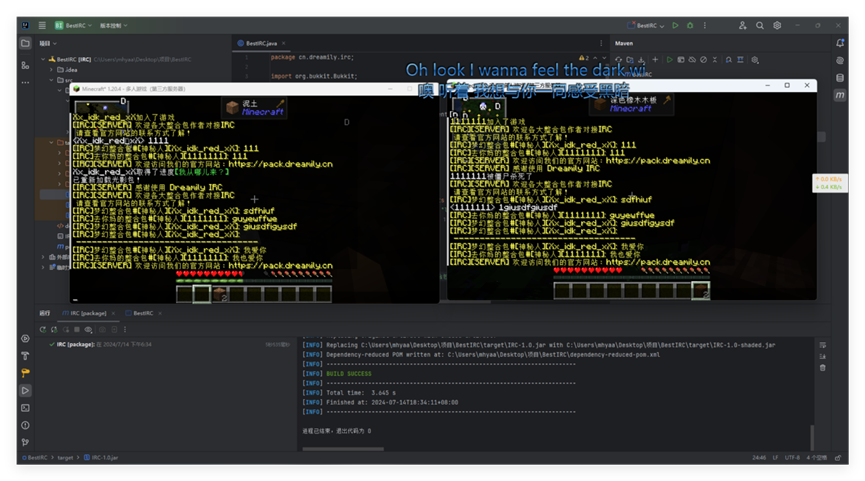Switch to the BestIRC run tab
Image resolution: width=865 pixels, height=481 pixels.
[140, 313]
